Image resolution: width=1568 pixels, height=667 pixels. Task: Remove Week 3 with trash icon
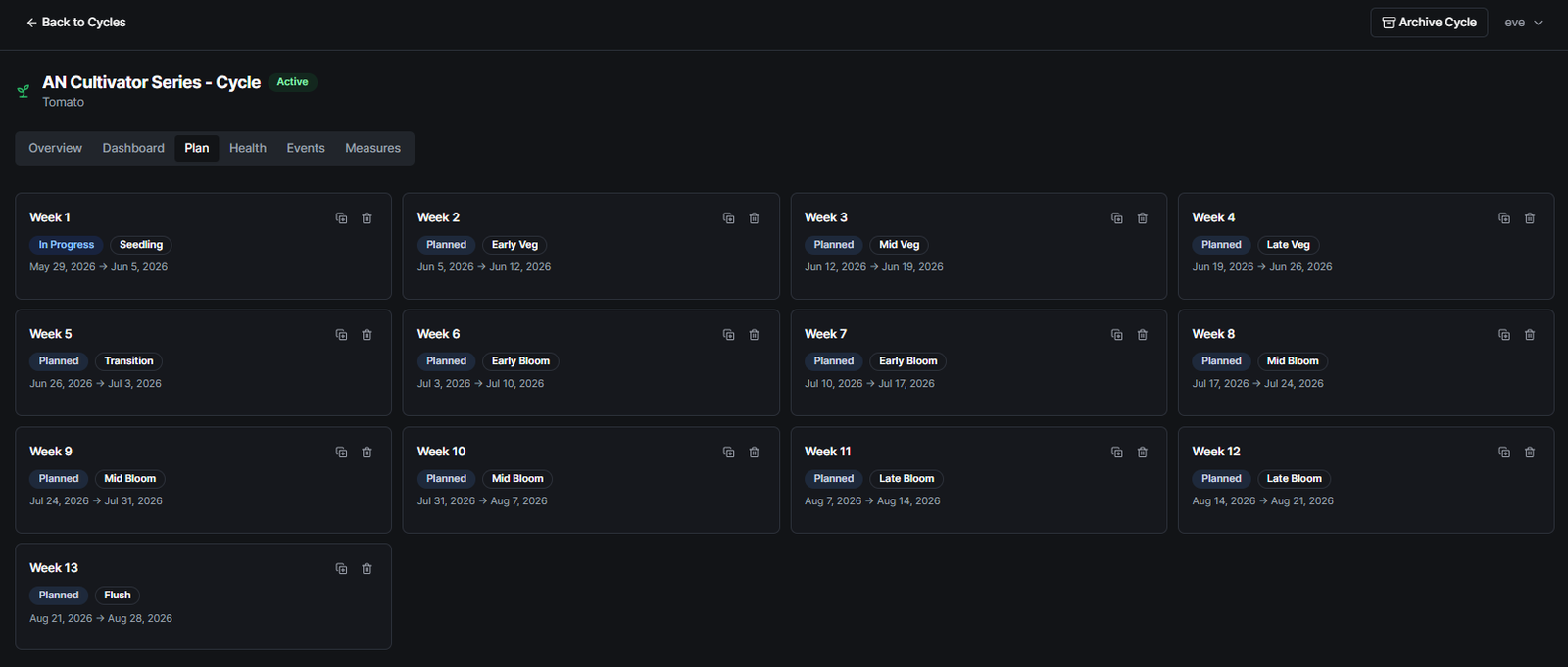[x=1142, y=218]
